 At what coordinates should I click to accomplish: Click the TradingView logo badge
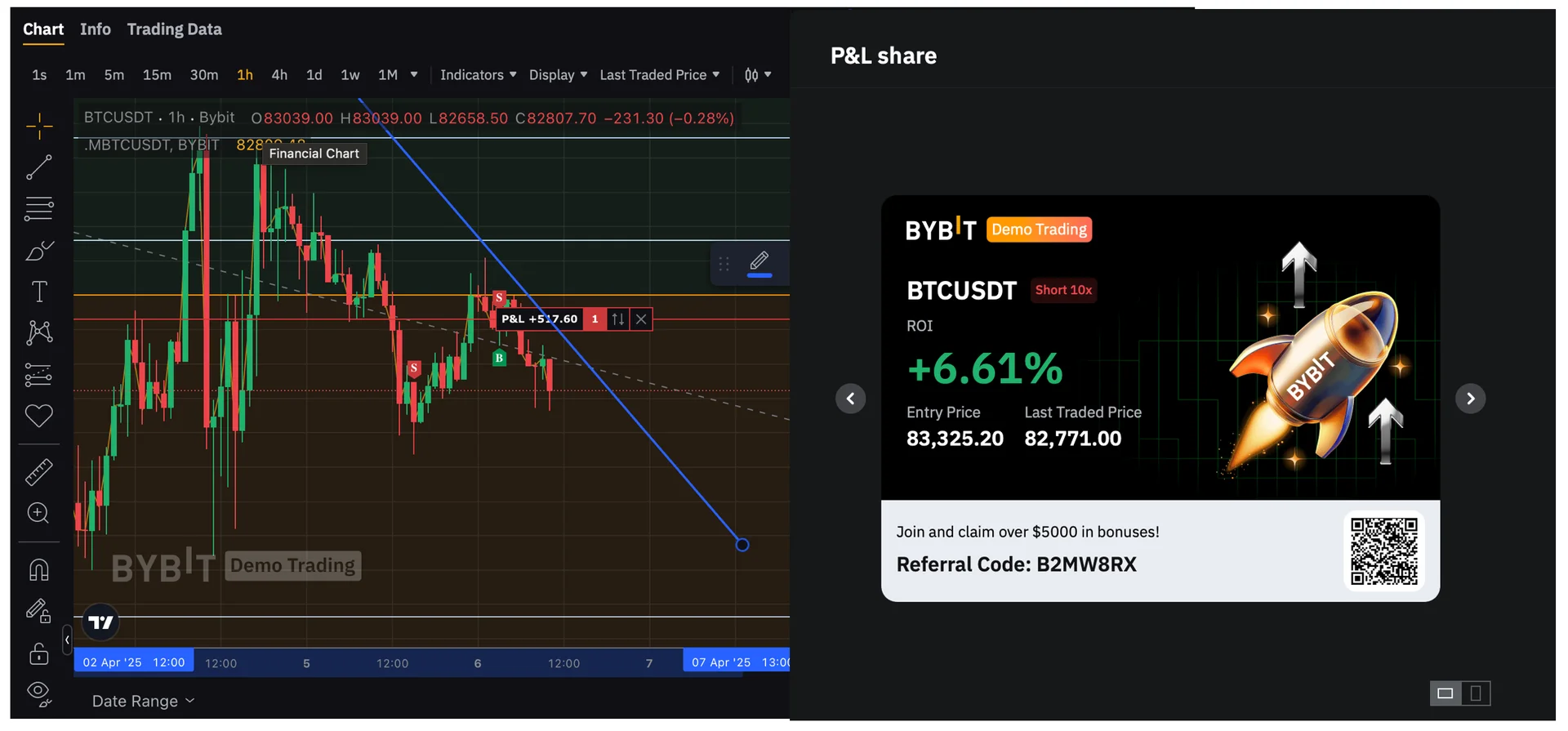pyautogui.click(x=101, y=622)
